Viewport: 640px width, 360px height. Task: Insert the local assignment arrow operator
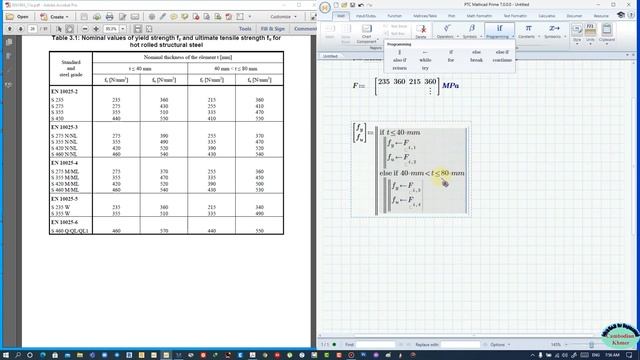coord(425,52)
